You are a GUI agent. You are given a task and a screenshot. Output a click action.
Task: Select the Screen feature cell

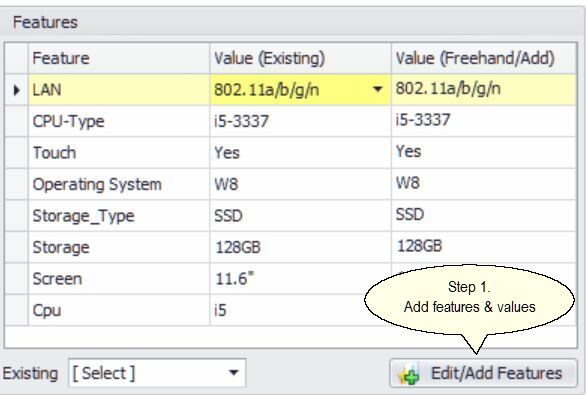(119, 279)
